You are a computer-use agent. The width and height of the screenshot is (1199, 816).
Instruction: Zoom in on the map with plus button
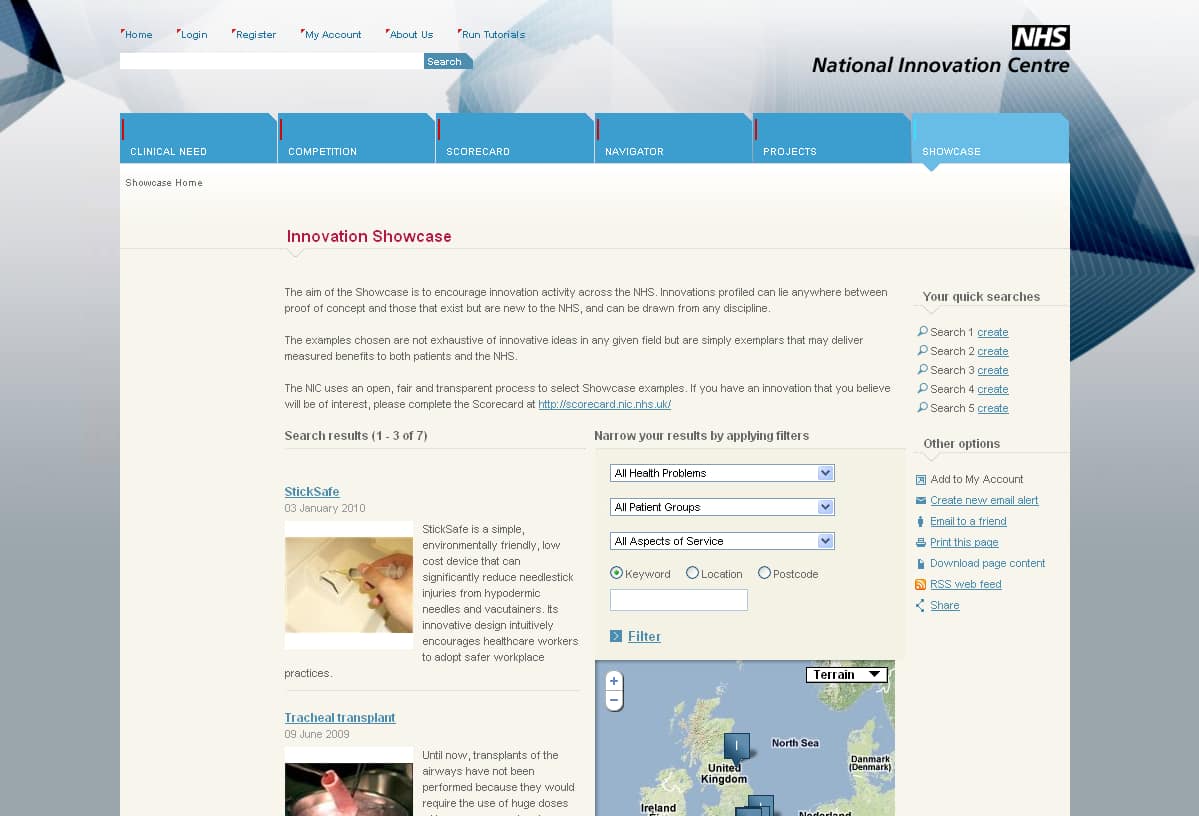[x=614, y=681]
